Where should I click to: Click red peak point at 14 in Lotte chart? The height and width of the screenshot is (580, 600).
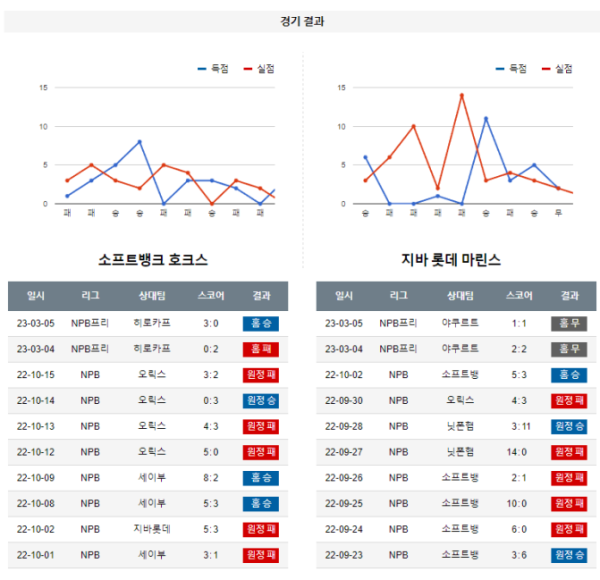462,95
